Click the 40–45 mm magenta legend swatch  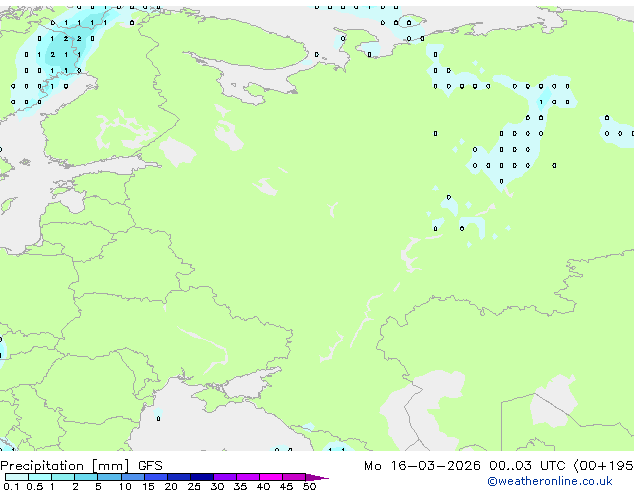coord(271,477)
